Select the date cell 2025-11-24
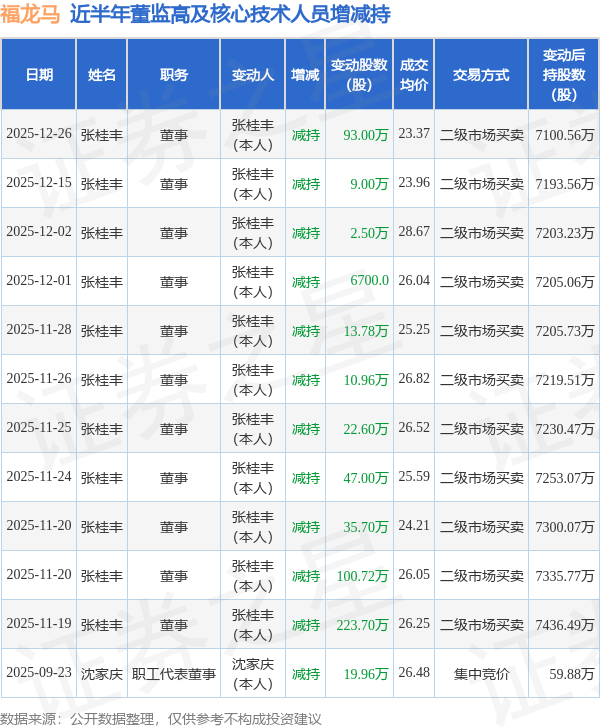Viewport: 600px width, 728px height. (x=39, y=476)
